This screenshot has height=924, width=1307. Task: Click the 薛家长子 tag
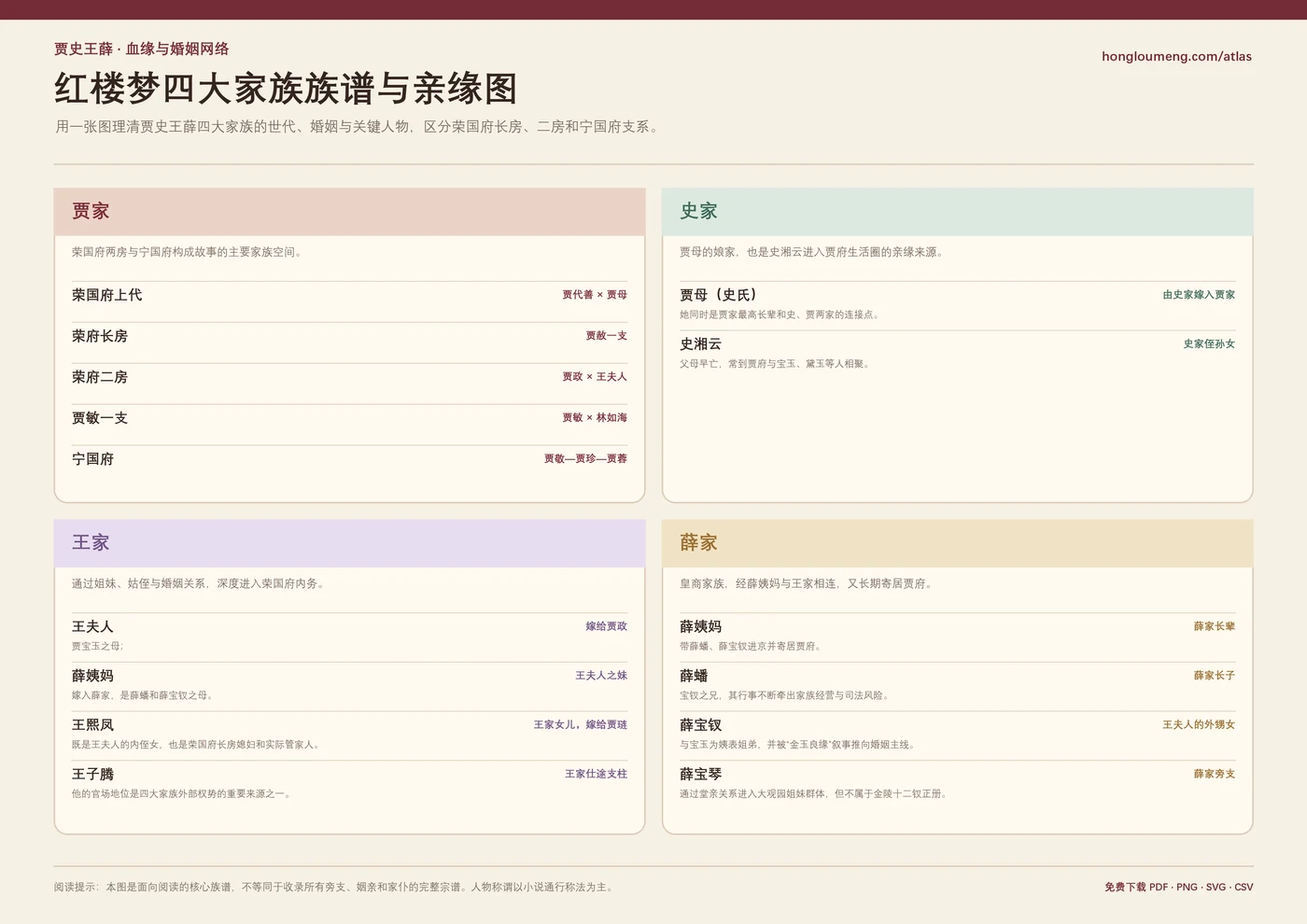point(1215,676)
